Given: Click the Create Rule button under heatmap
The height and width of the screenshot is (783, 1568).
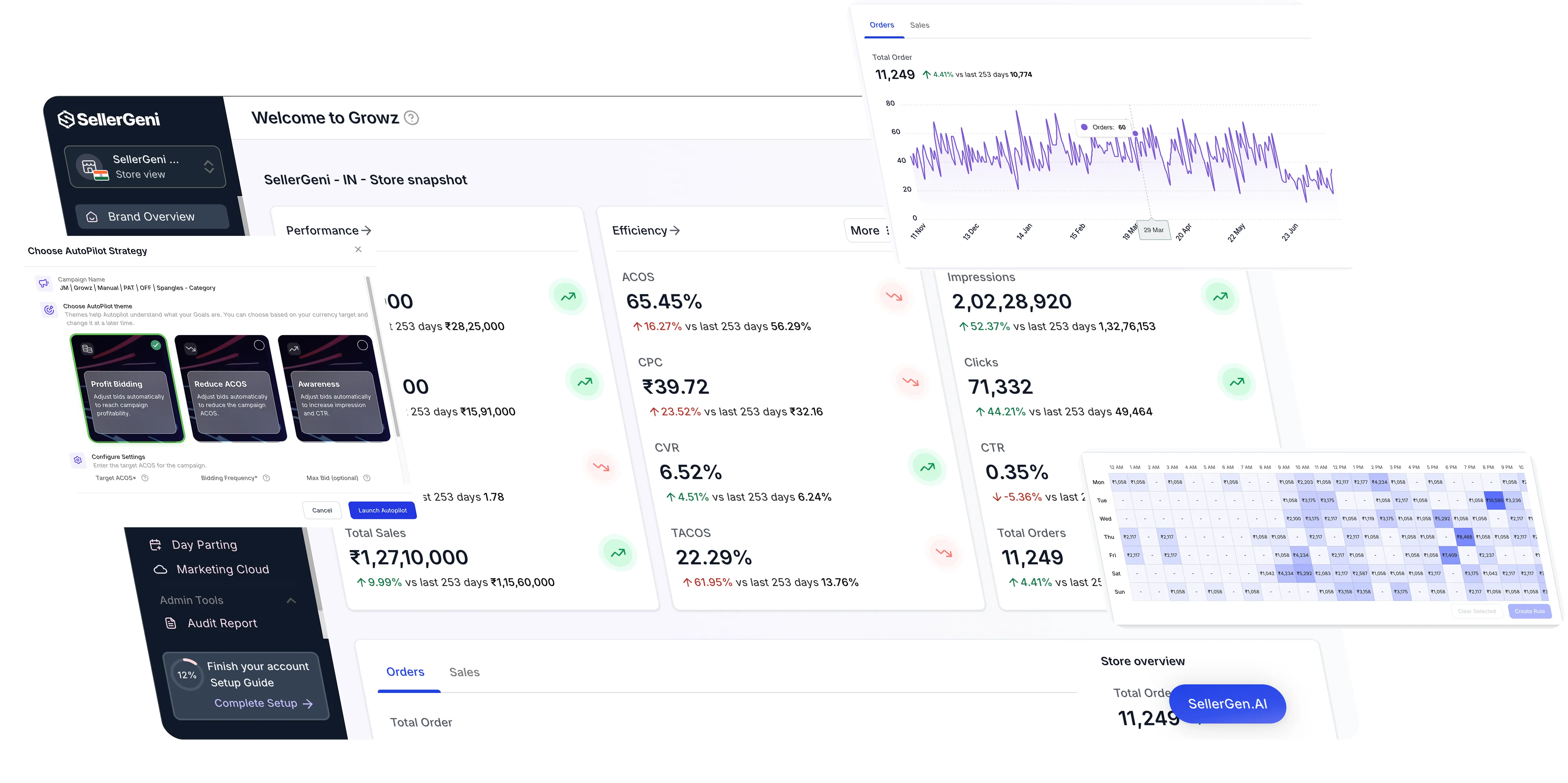Looking at the screenshot, I should [1529, 611].
